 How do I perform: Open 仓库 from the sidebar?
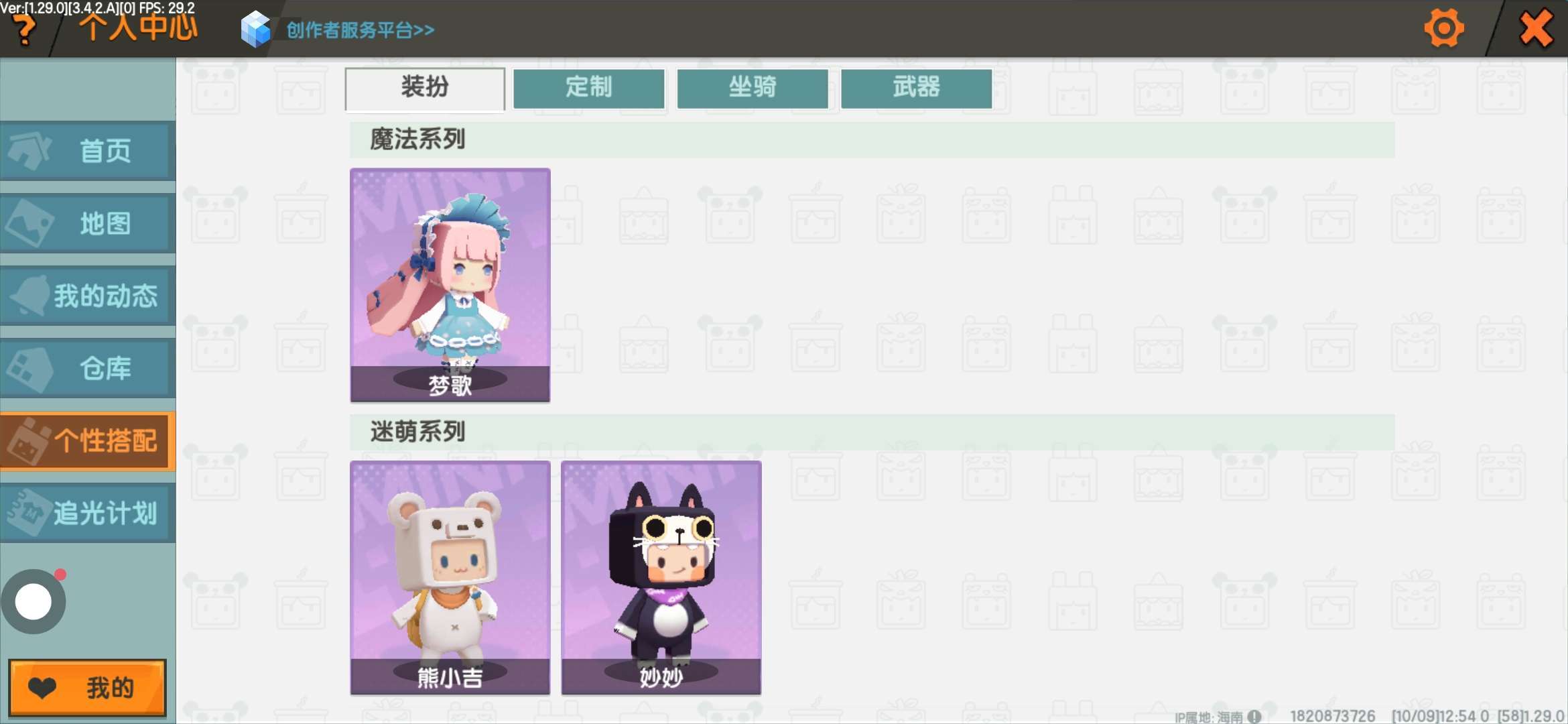pos(88,368)
